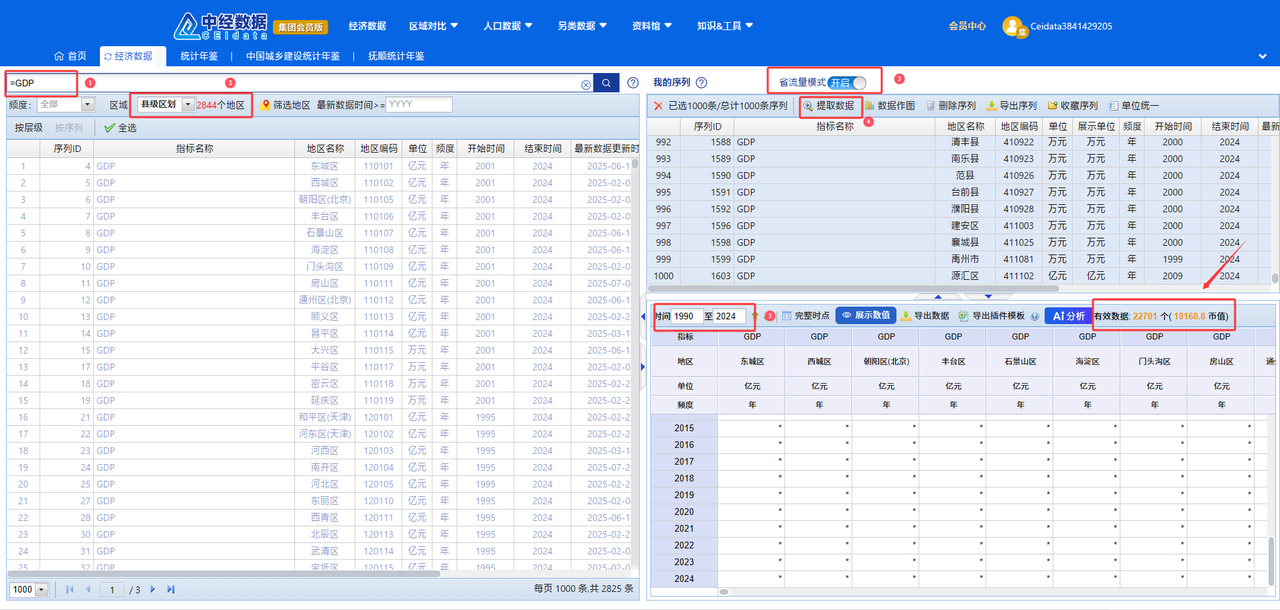Switch to 统计年鉴 tab

197,56
